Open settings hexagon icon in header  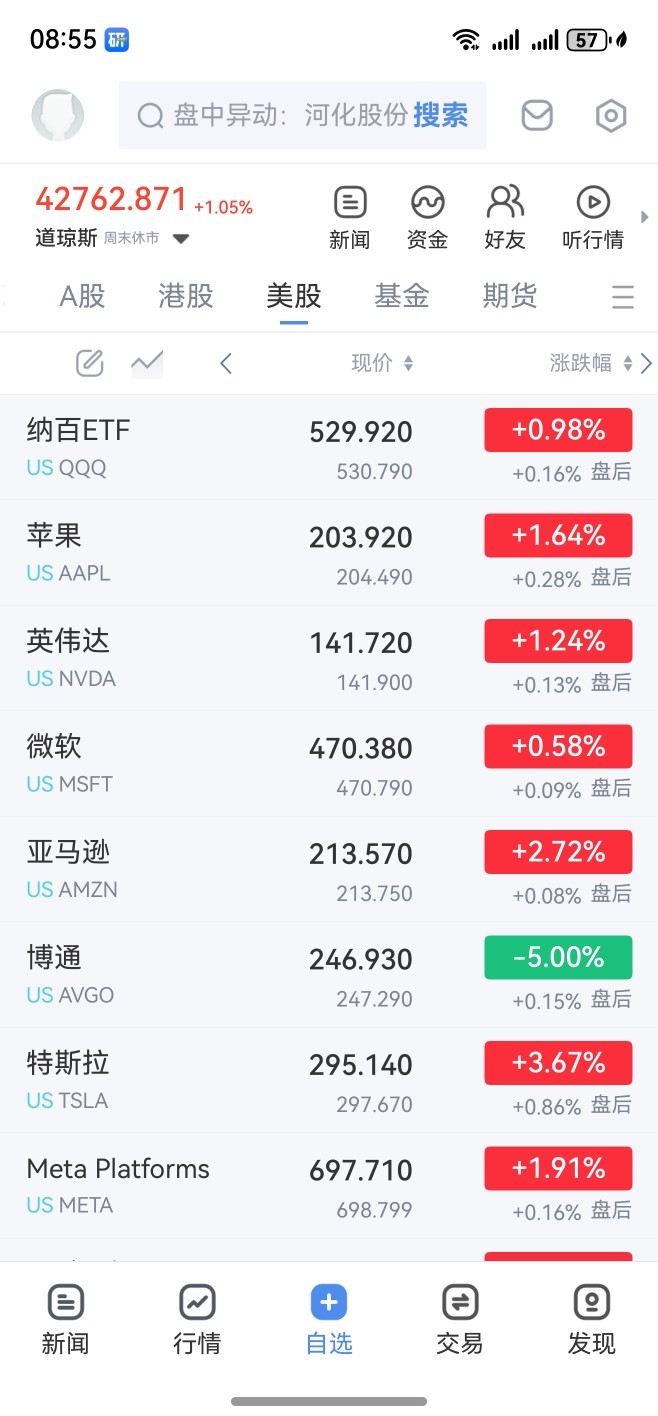611,116
